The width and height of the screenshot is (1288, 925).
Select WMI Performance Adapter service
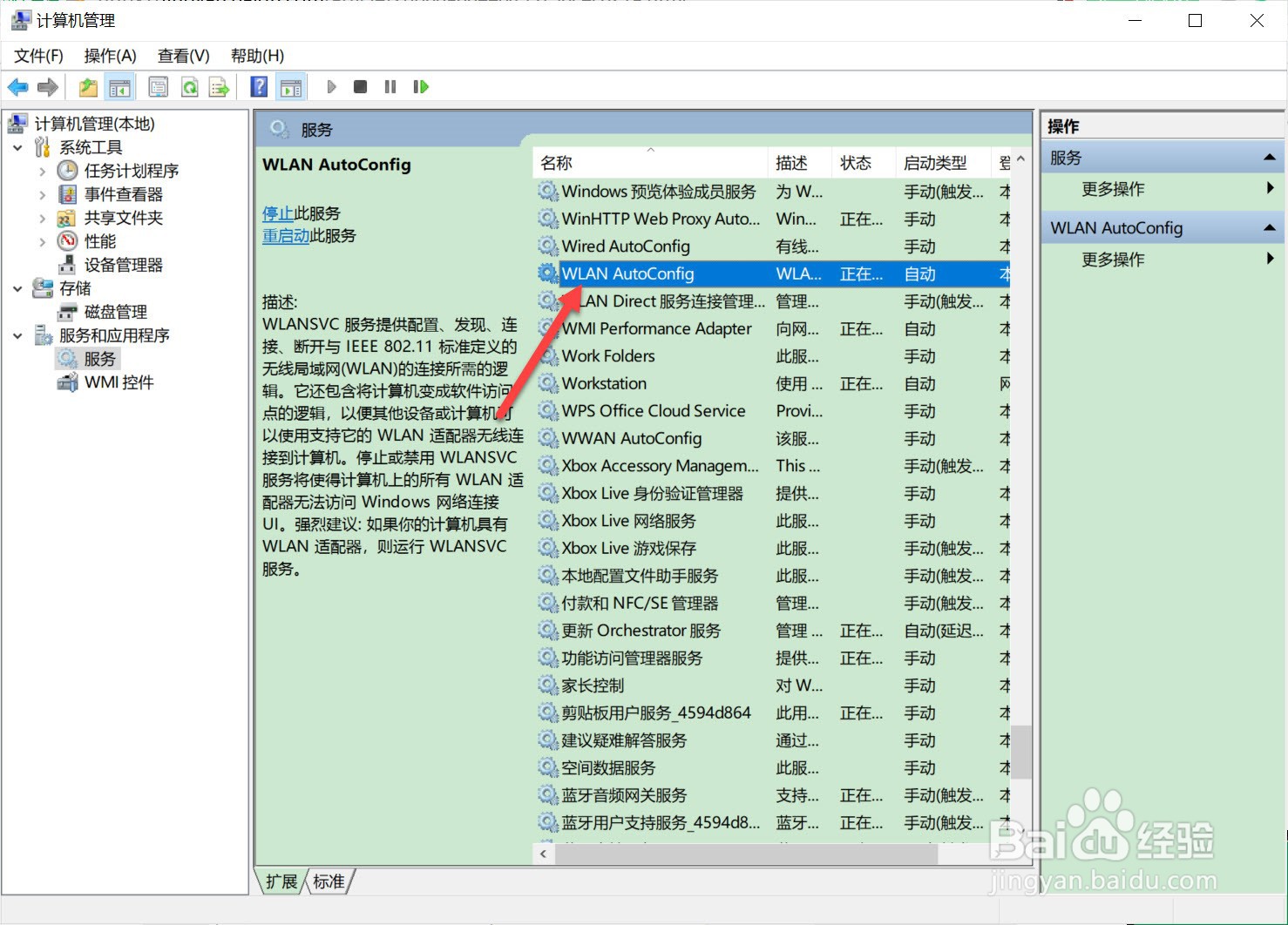(x=771, y=328)
